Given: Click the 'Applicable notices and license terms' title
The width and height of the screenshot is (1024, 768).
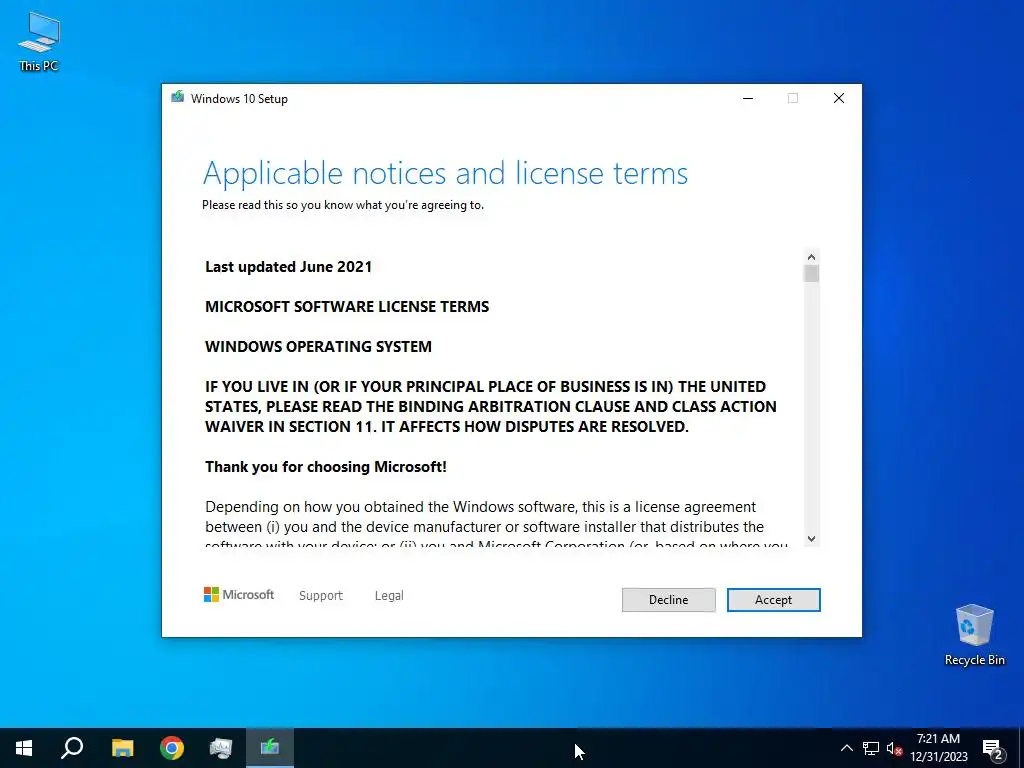Looking at the screenshot, I should click(445, 174).
